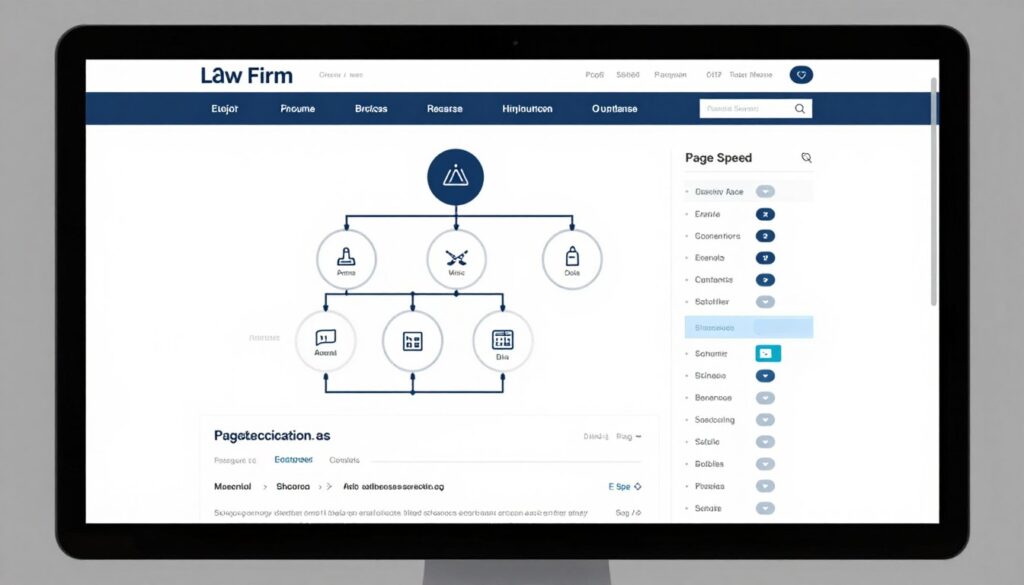The image size is (1024, 585).
Task: Toggle the dark pill on the Ersnte row
Action: point(765,214)
